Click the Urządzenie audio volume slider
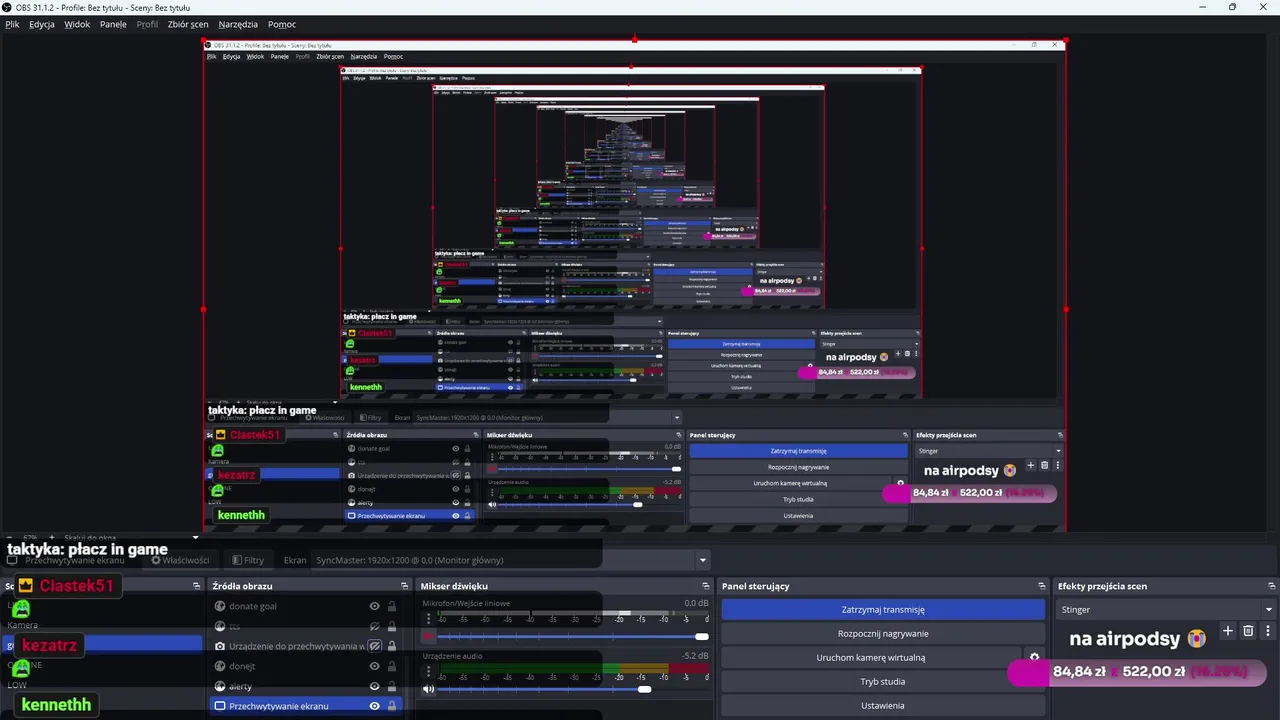 click(x=573, y=689)
